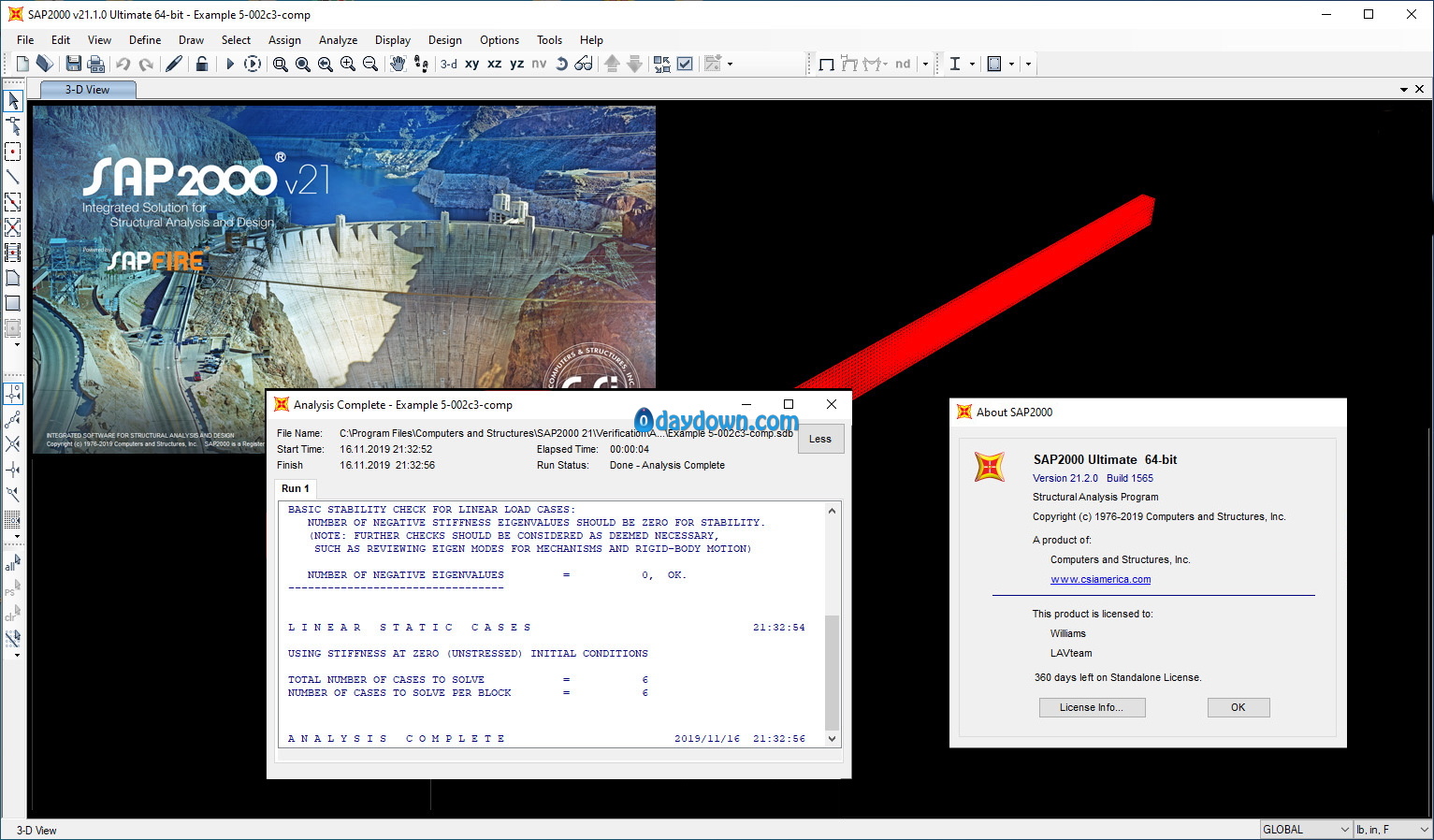This screenshot has width=1434, height=840.
Task: Click the License Info... button
Action: tap(1092, 707)
